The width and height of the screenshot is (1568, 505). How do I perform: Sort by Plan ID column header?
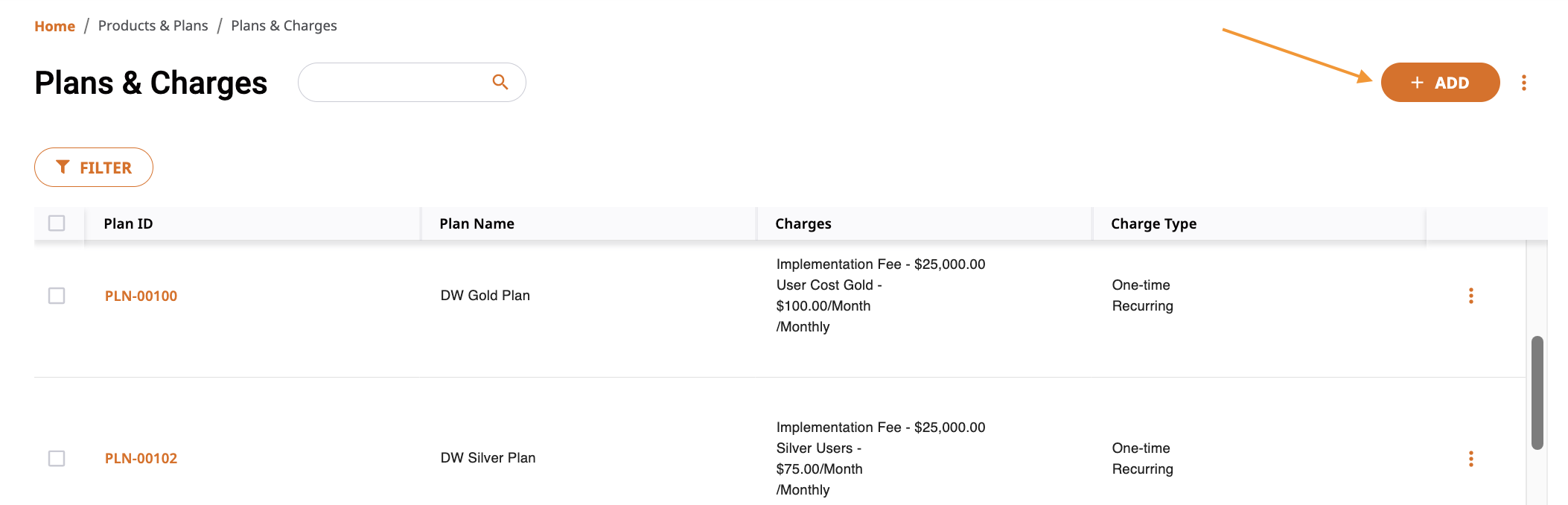(128, 223)
